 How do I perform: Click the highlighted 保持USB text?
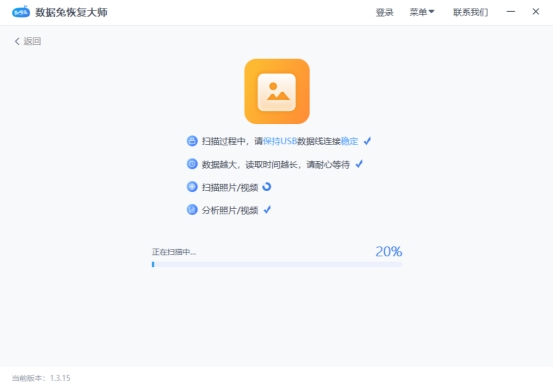(280, 141)
